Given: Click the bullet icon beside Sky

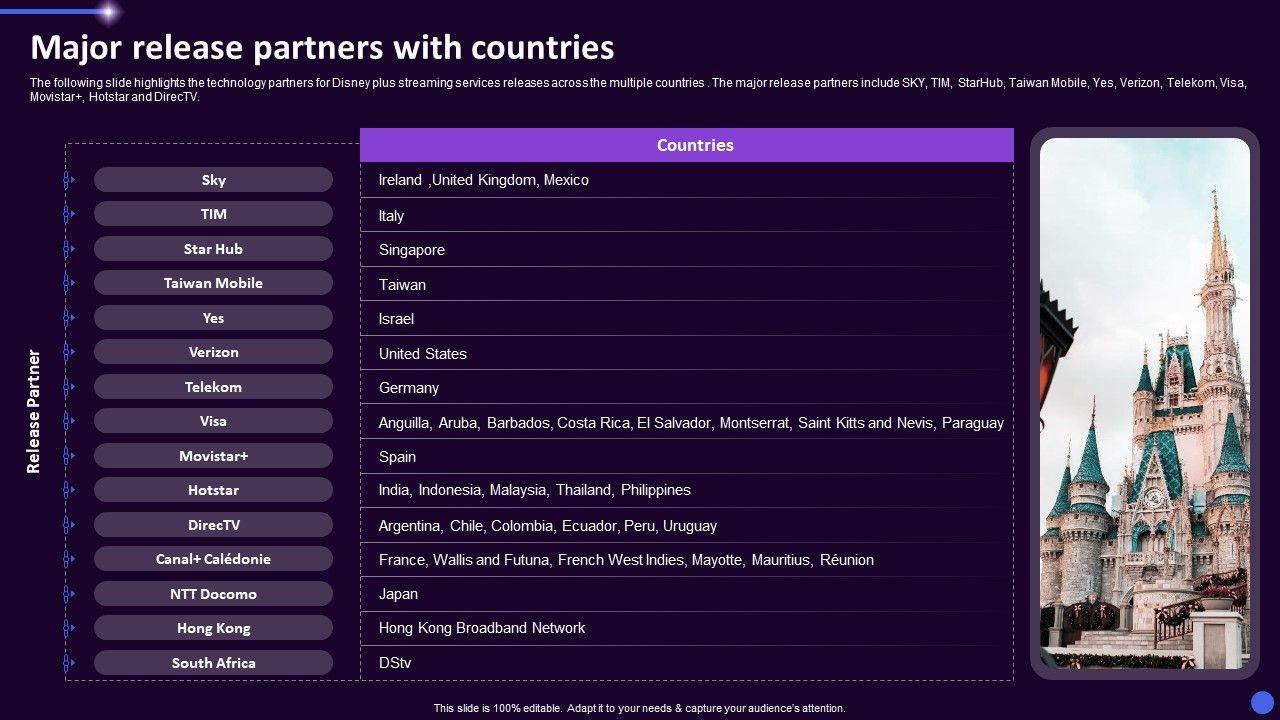Looking at the screenshot, I should [x=68, y=180].
